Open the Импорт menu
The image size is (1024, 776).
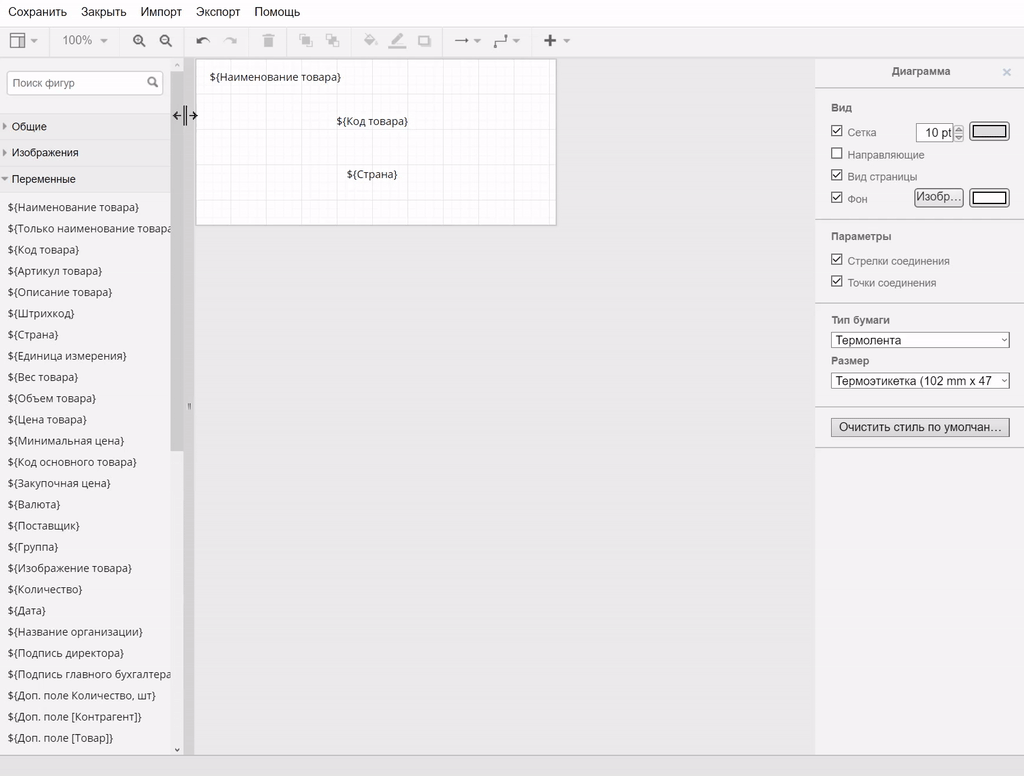[x=161, y=12]
